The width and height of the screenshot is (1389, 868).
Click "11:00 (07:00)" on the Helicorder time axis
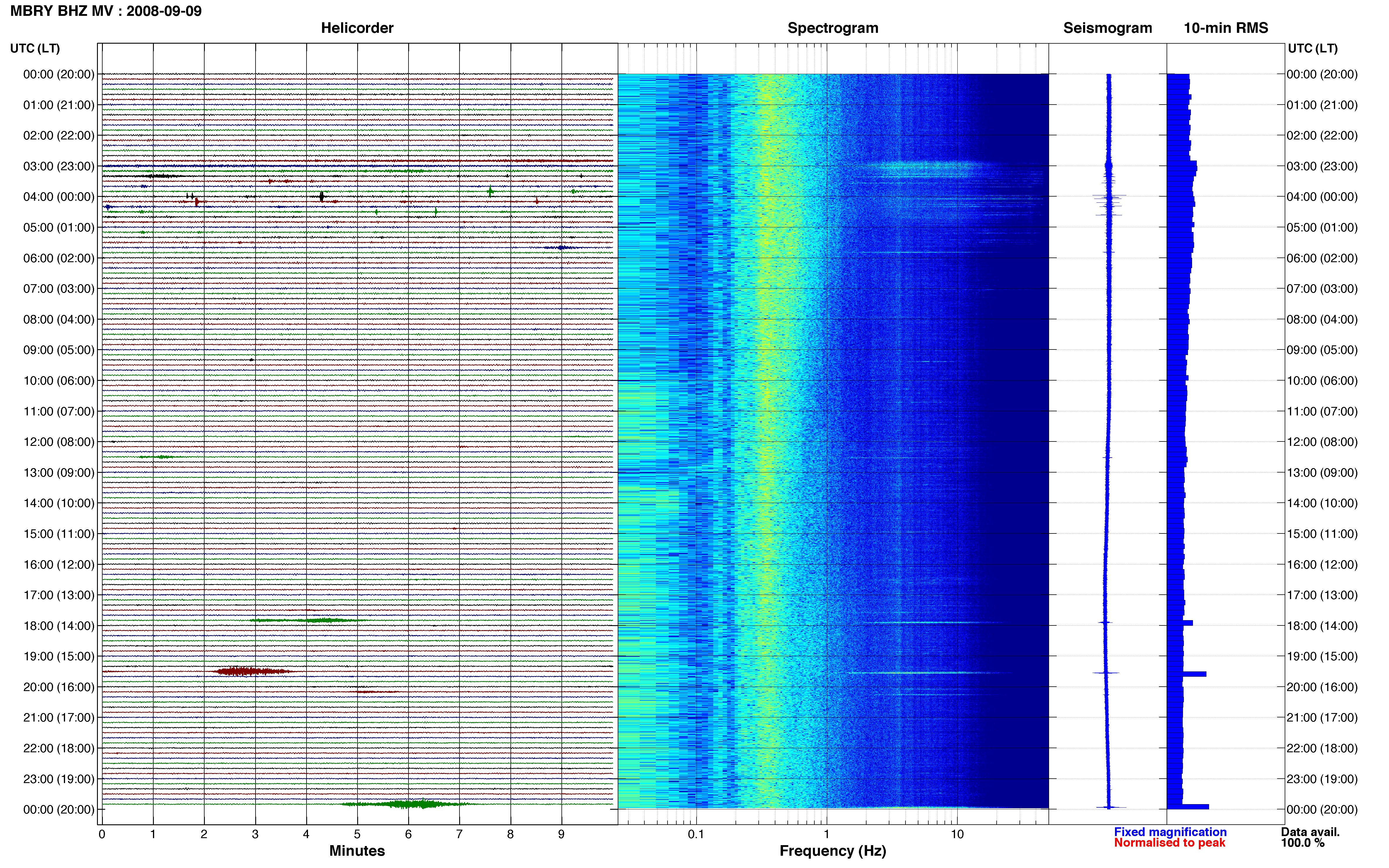tap(59, 411)
